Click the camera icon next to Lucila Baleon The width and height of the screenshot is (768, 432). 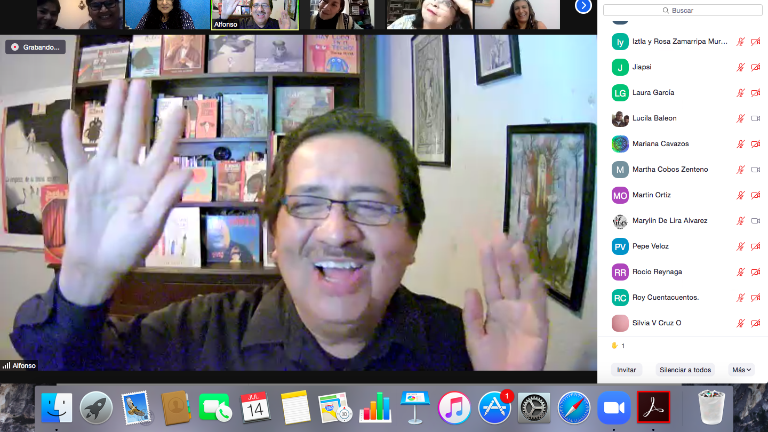click(x=755, y=118)
